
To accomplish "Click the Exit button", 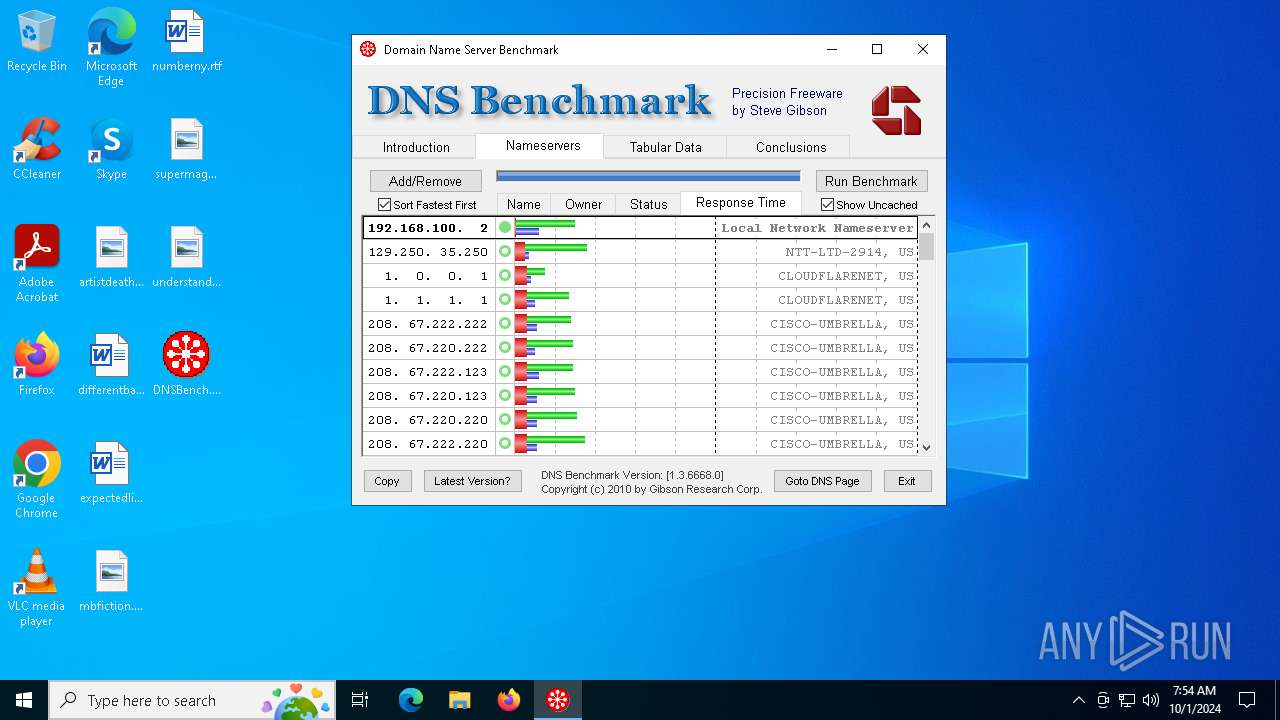I will coord(907,481).
